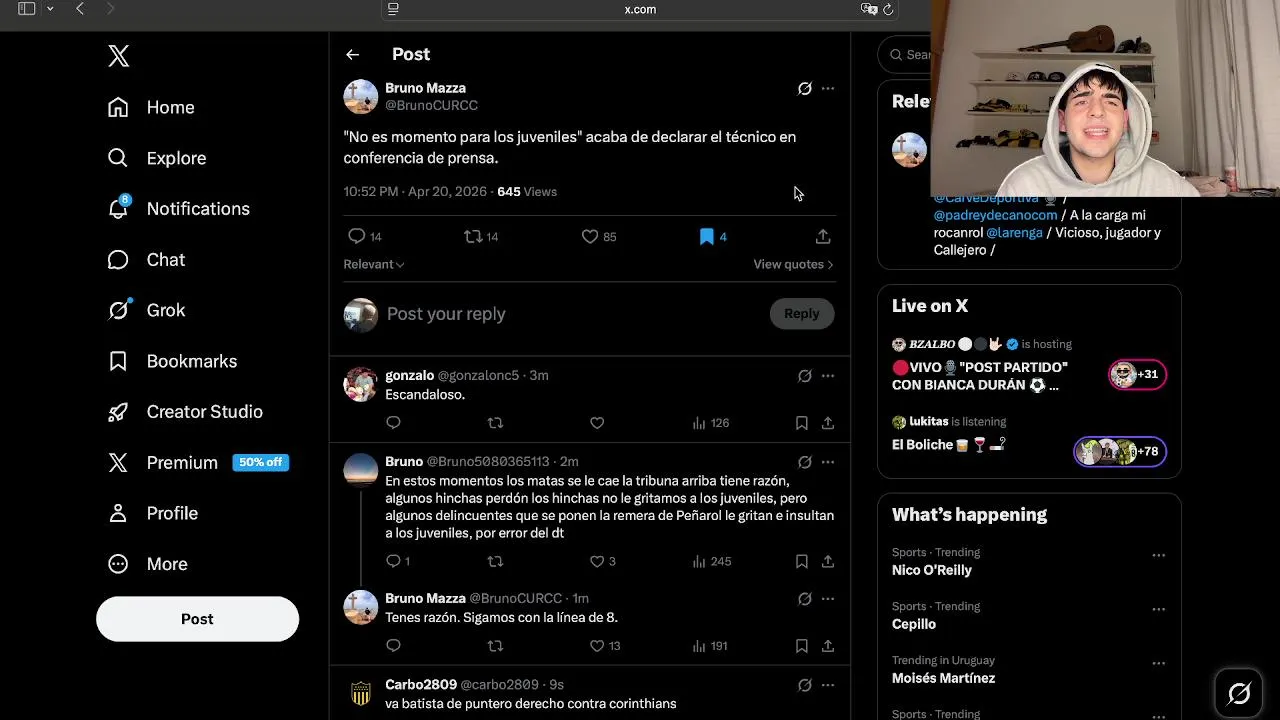Repost the main post with 14 reposts
Image resolution: width=1280 pixels, height=720 pixels.
481,236
